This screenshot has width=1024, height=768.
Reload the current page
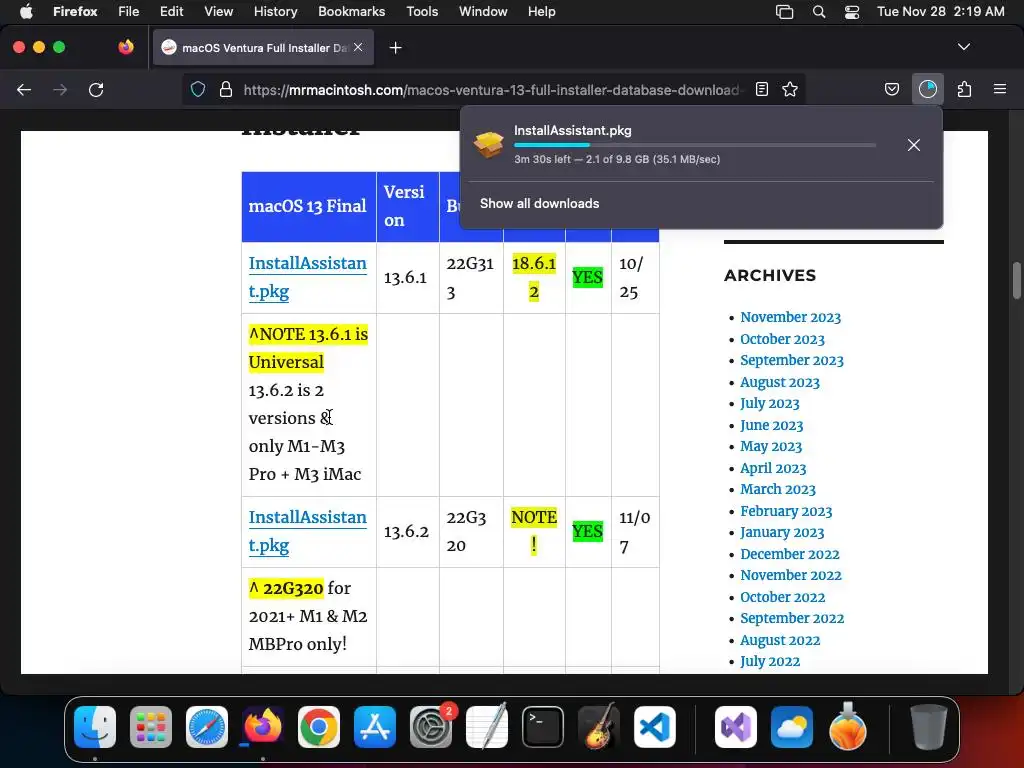pos(96,89)
